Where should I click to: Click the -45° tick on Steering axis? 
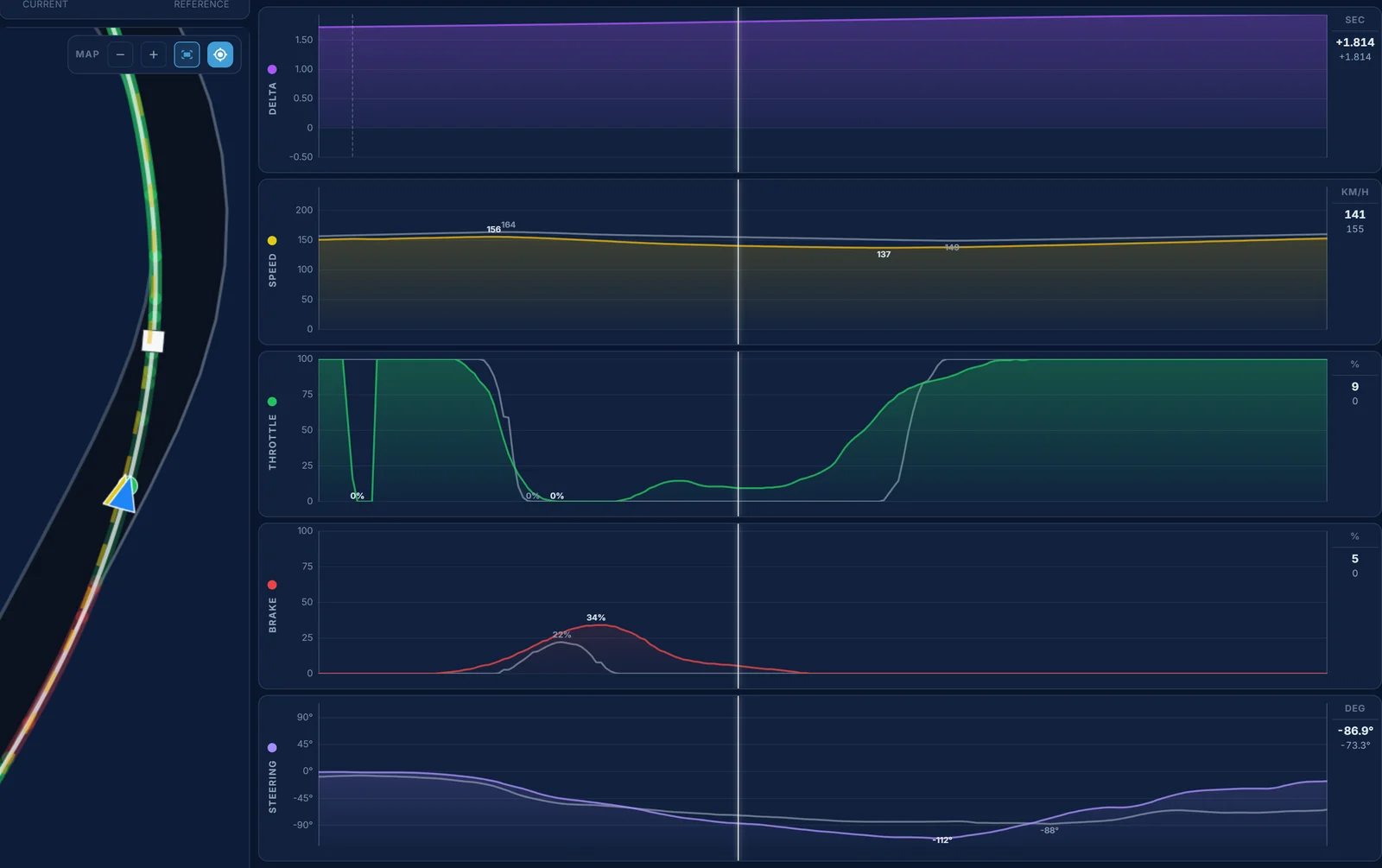(x=303, y=798)
